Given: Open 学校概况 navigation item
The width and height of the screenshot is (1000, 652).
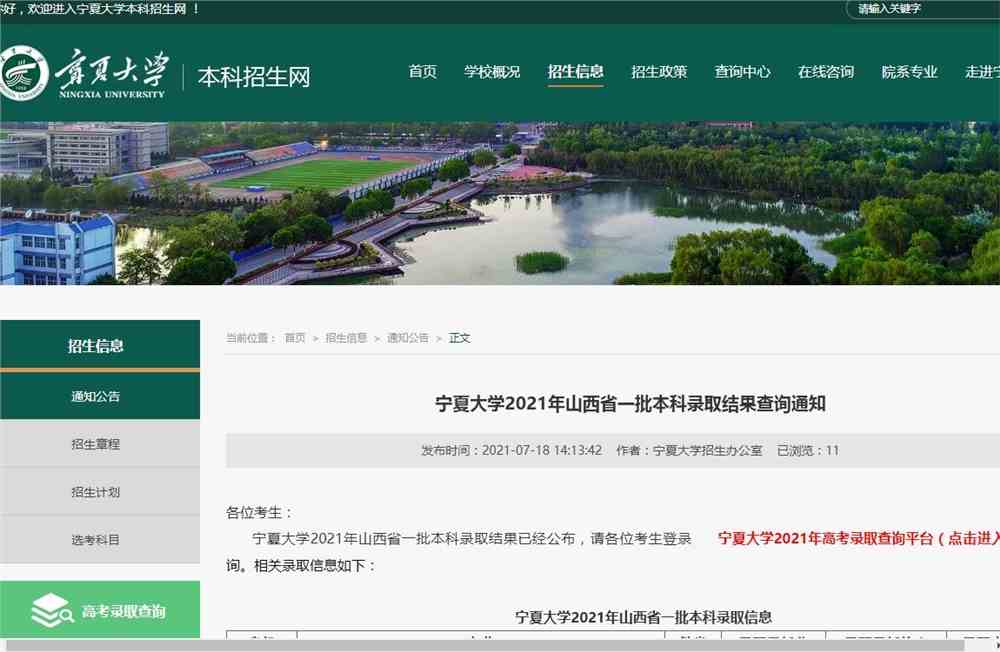Looking at the screenshot, I should (492, 71).
